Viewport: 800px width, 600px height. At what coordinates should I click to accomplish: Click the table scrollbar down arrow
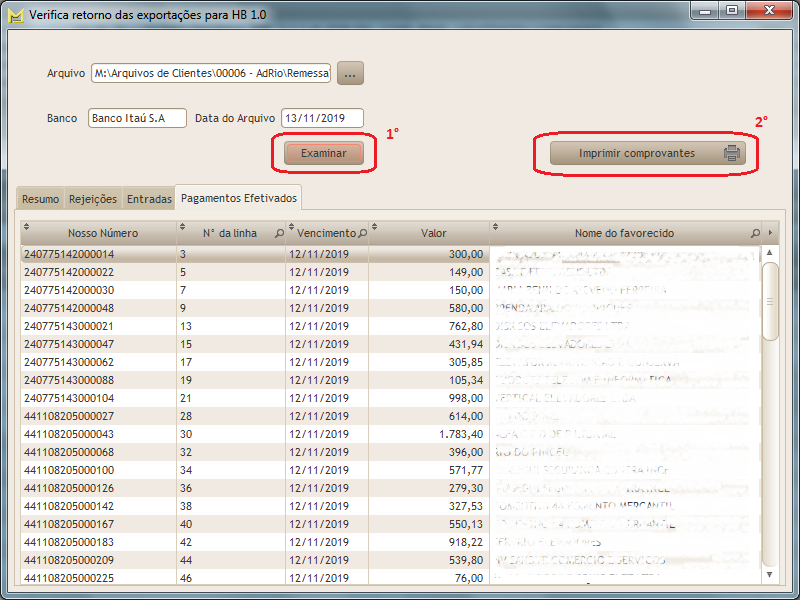769,574
